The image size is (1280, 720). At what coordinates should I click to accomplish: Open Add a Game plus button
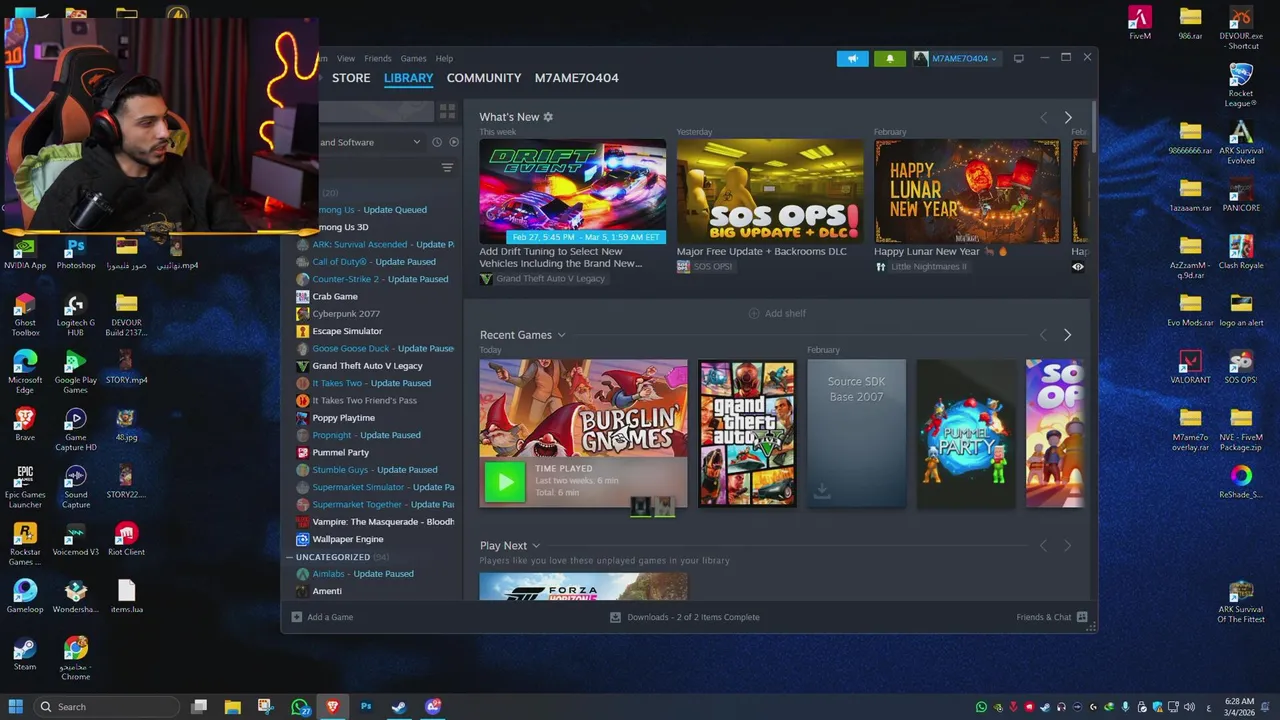[322, 617]
